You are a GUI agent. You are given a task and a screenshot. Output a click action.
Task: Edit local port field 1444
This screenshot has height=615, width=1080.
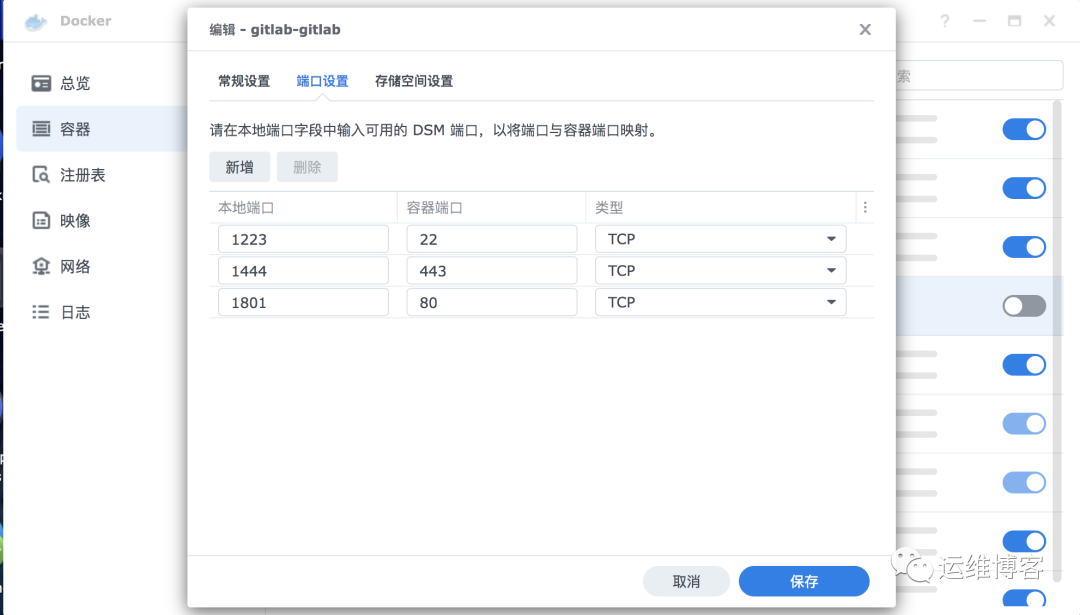coord(303,271)
